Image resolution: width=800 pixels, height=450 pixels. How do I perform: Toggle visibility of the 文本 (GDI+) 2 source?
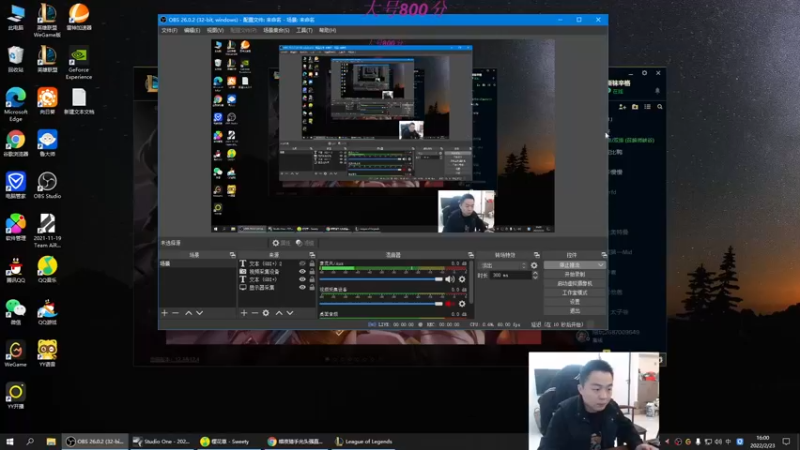302,264
